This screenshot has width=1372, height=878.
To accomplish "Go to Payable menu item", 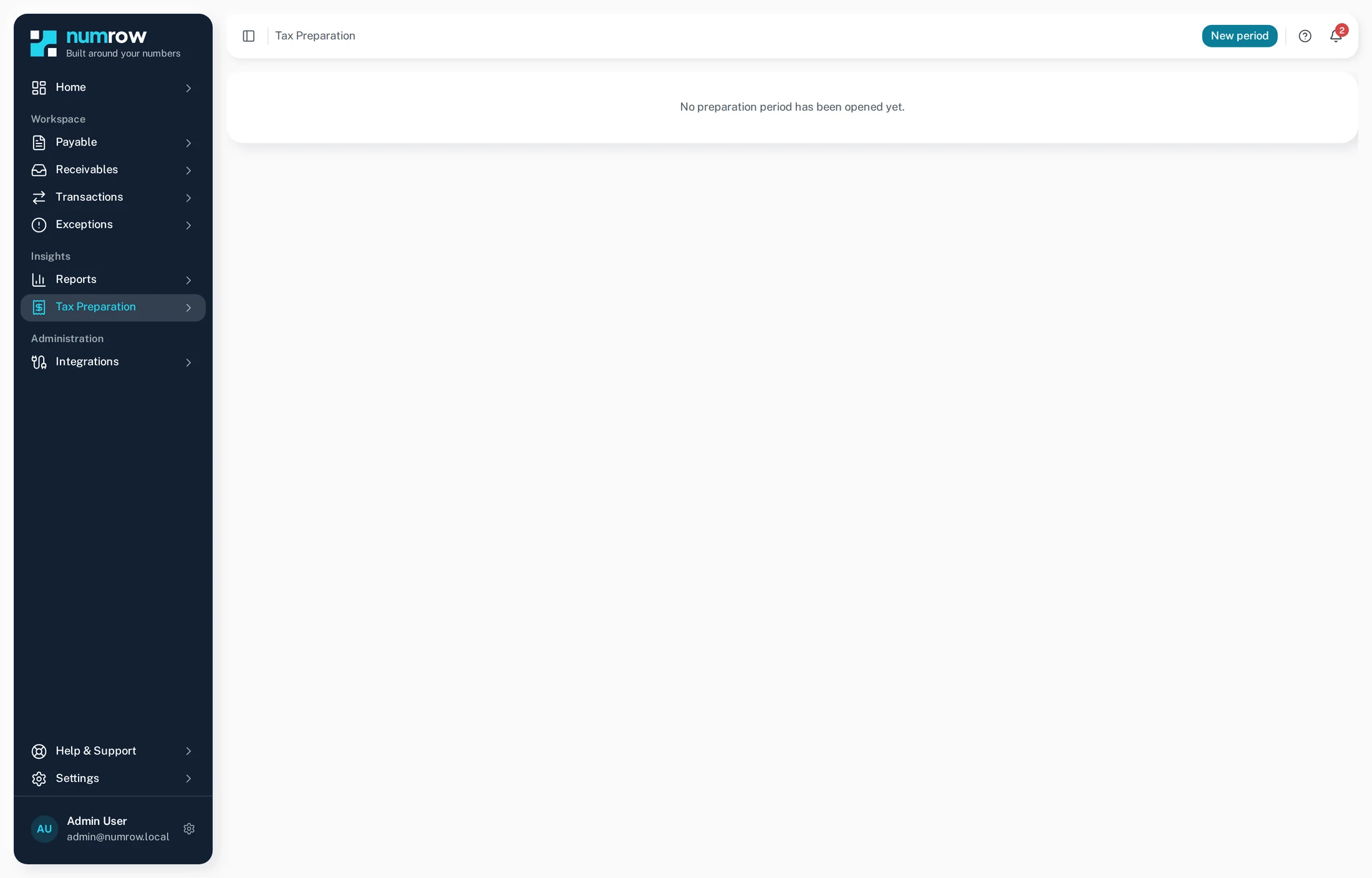I will [113, 143].
